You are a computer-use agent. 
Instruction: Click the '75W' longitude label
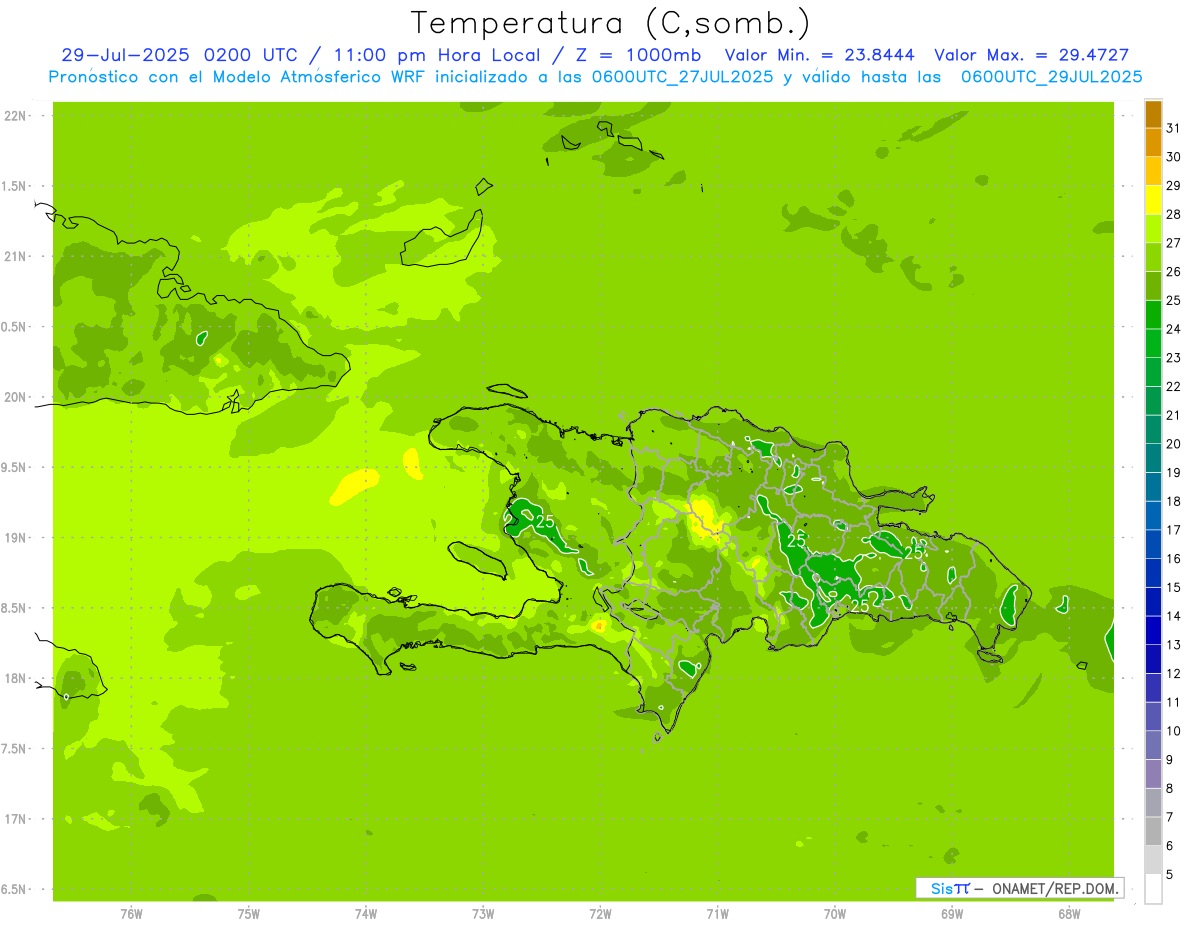pos(249,914)
